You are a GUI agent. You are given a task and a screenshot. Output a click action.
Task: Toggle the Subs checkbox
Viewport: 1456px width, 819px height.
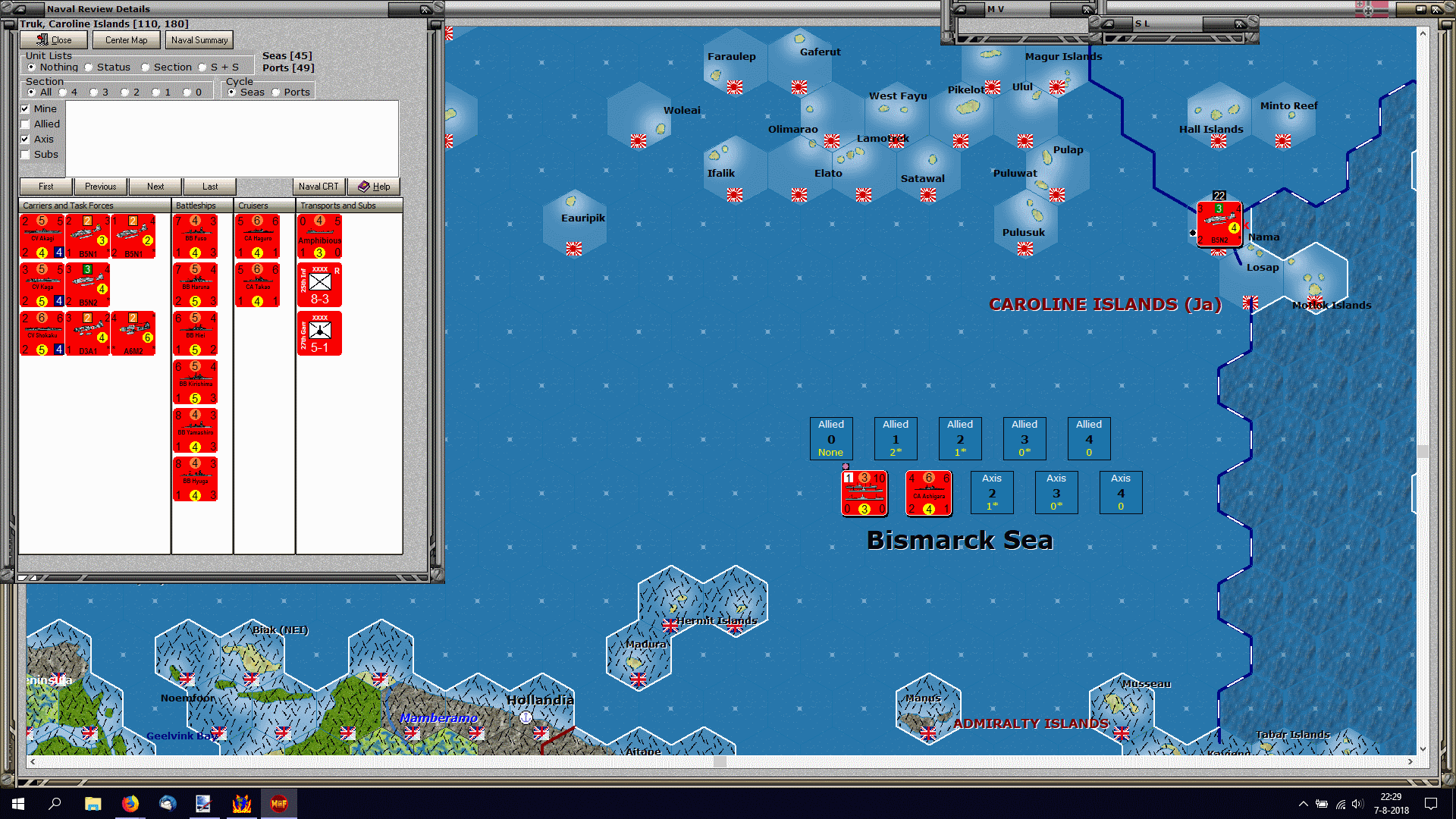point(26,155)
